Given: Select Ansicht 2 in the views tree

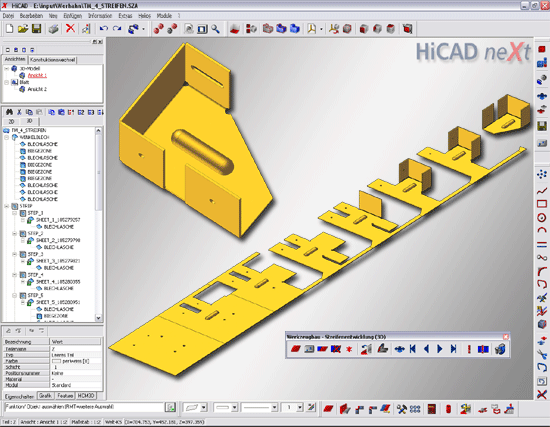Looking at the screenshot, I should [x=37, y=89].
